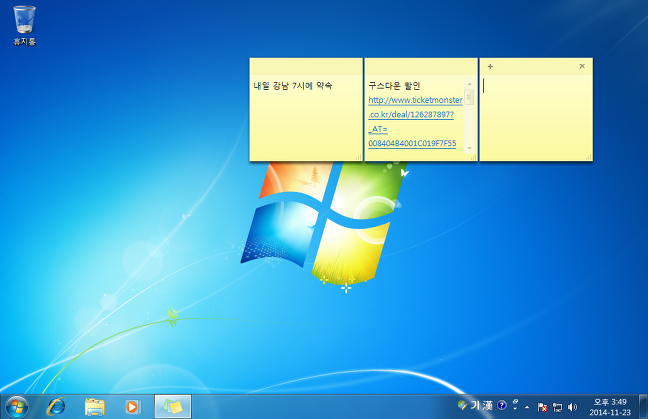Image resolution: width=648 pixels, height=419 pixels.
Task: Launch Windows Media Player from taskbar
Action: click(x=133, y=407)
